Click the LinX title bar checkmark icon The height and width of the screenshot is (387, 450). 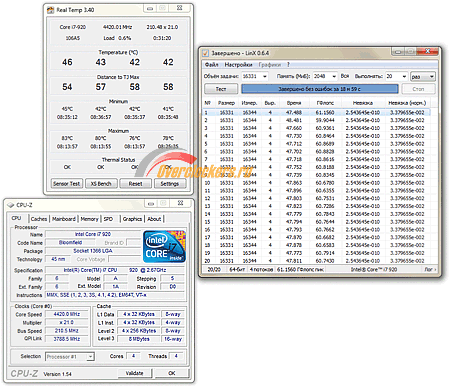point(206,53)
